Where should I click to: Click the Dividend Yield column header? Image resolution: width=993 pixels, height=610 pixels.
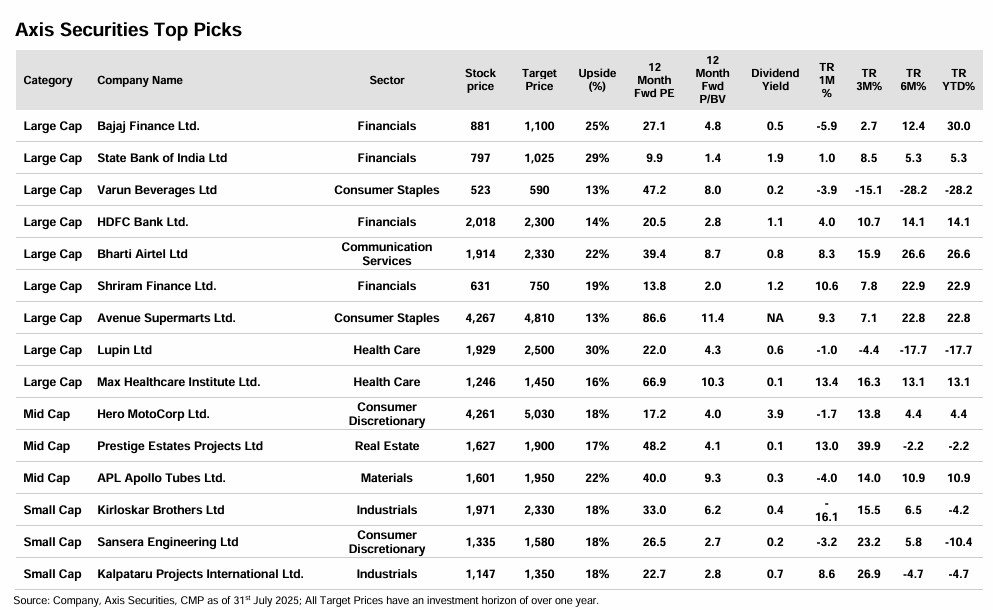(x=775, y=80)
